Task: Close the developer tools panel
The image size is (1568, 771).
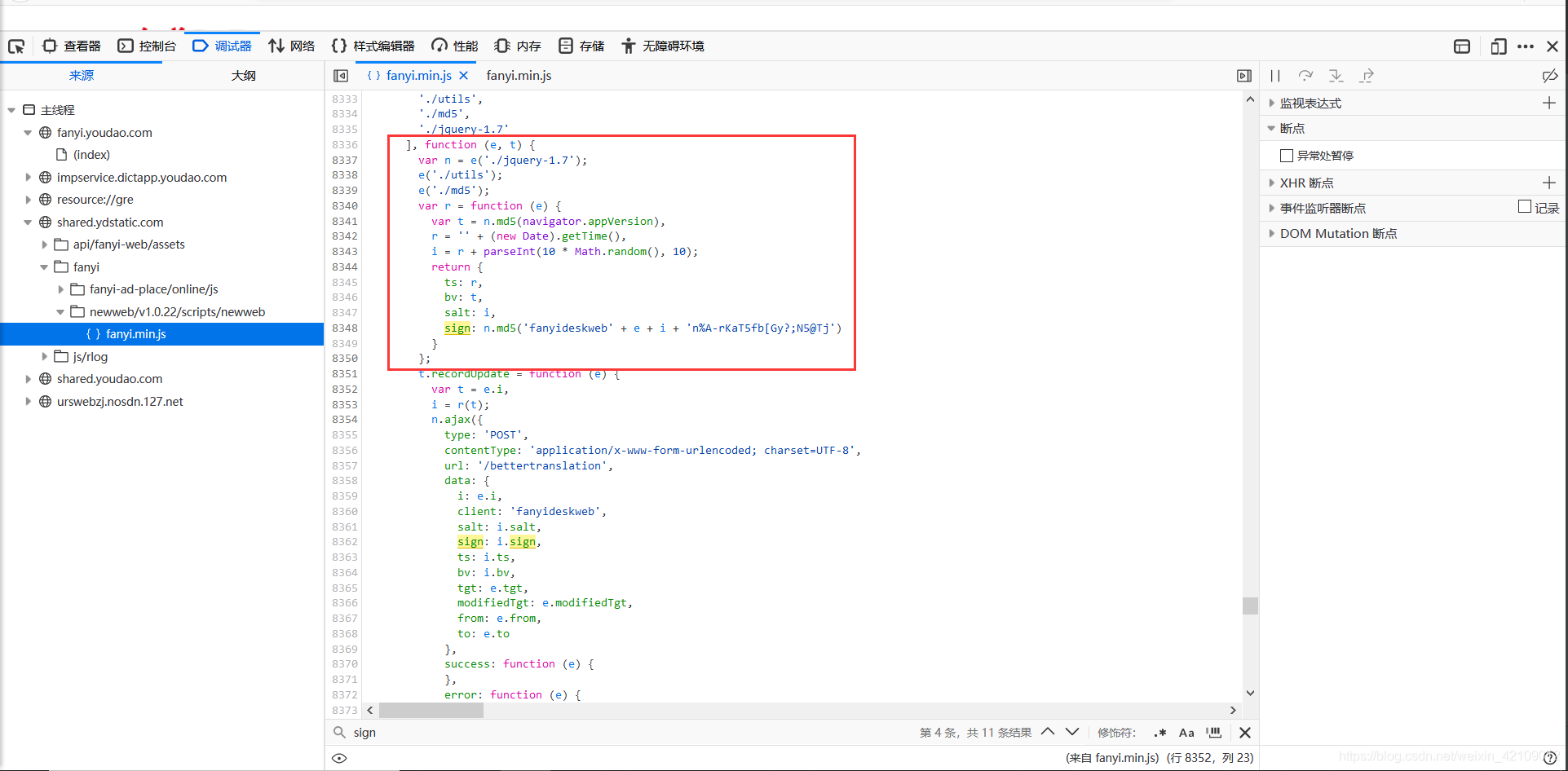Action: (1553, 46)
